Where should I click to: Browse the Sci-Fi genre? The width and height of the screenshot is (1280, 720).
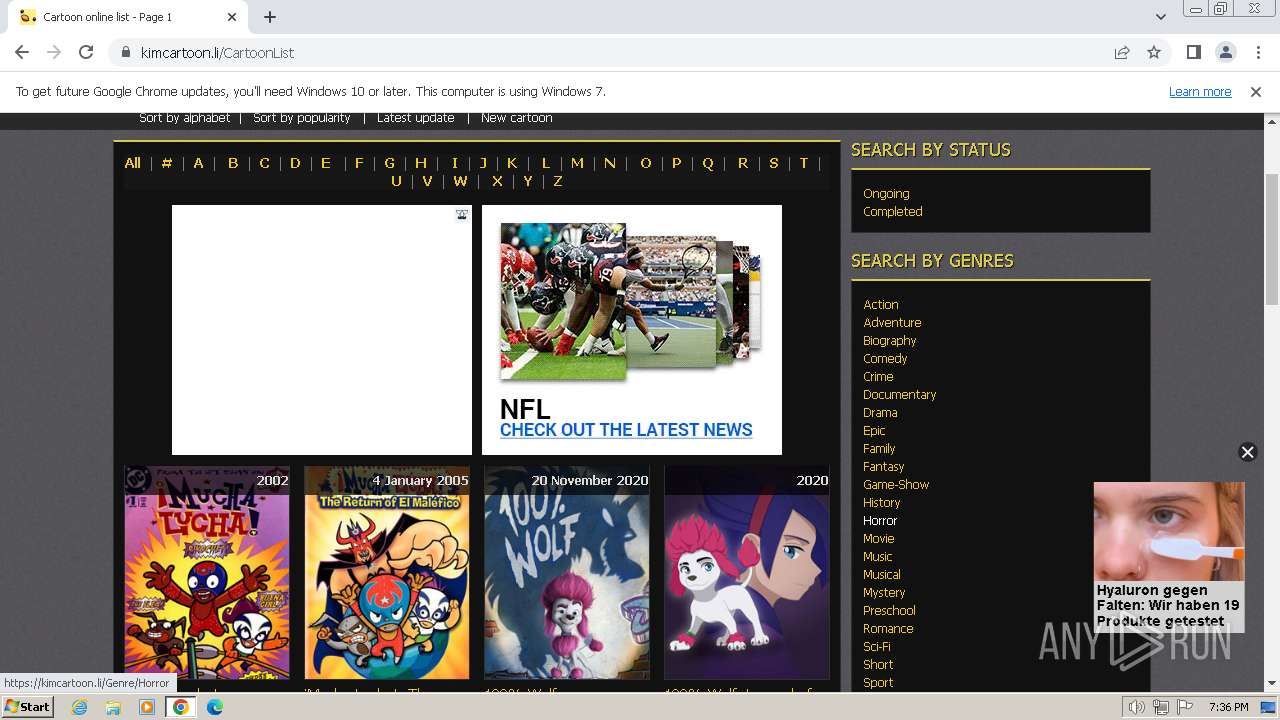877,647
